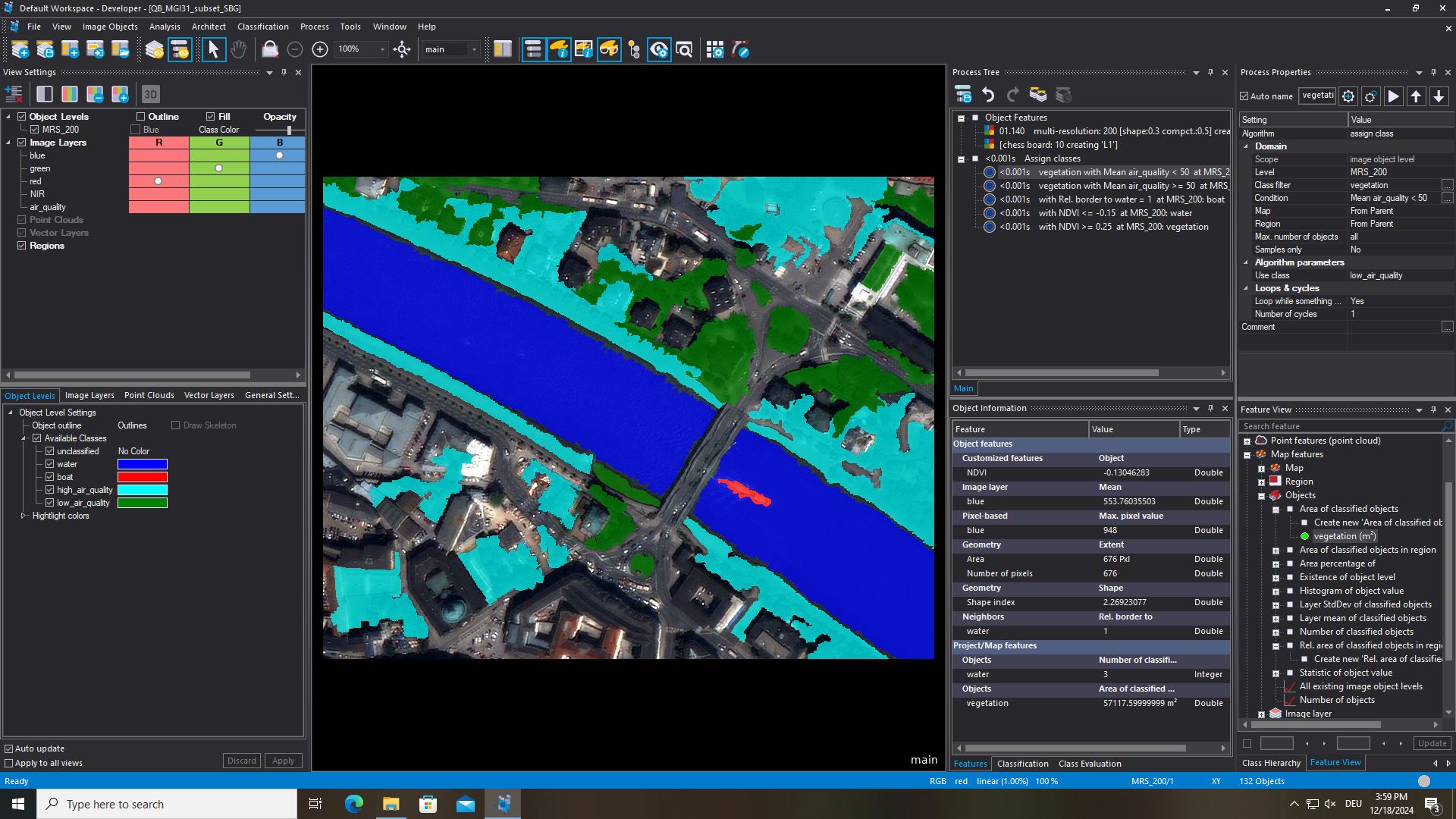This screenshot has width=1456, height=819.
Task: Click move up arrow in Process Properties
Action: (1416, 96)
